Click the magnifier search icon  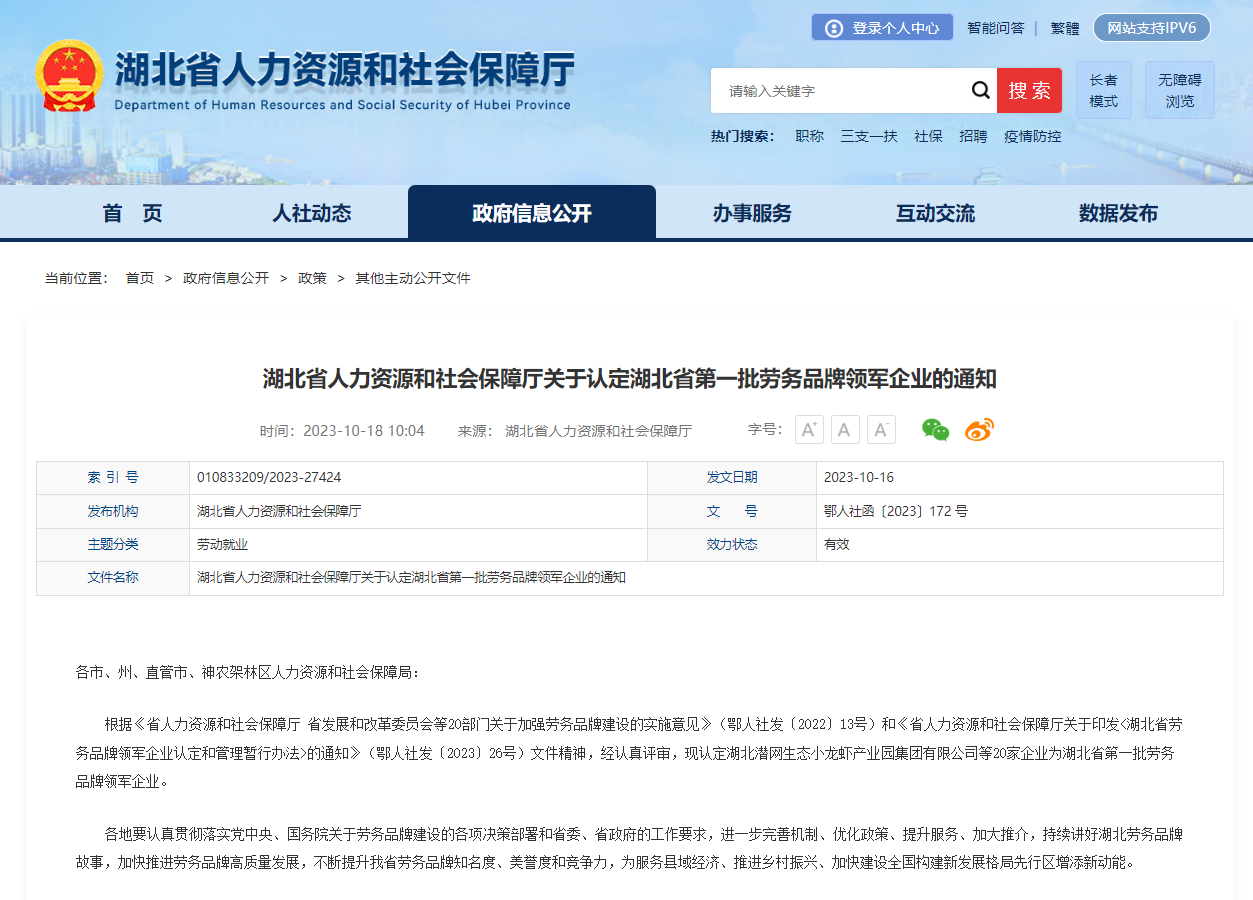coord(980,91)
